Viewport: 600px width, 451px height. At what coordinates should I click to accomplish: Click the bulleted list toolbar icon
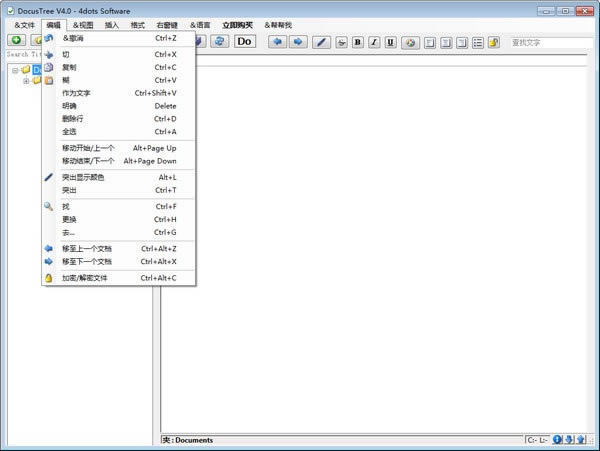coord(477,42)
